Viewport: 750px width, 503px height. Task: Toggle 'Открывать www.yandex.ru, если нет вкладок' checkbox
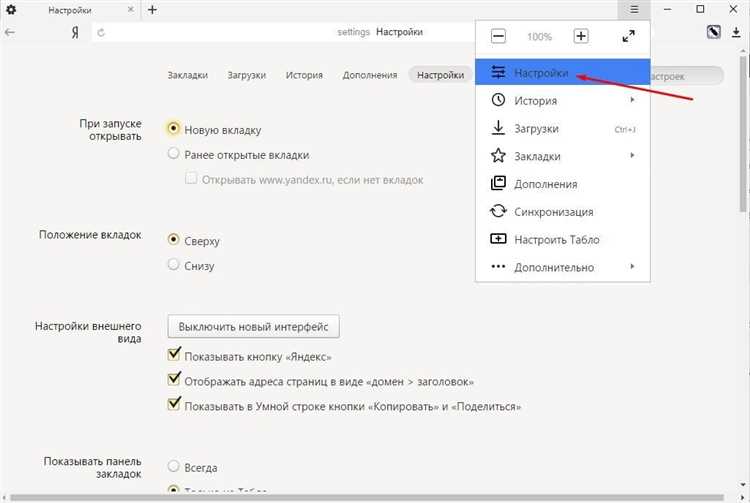pos(191,178)
